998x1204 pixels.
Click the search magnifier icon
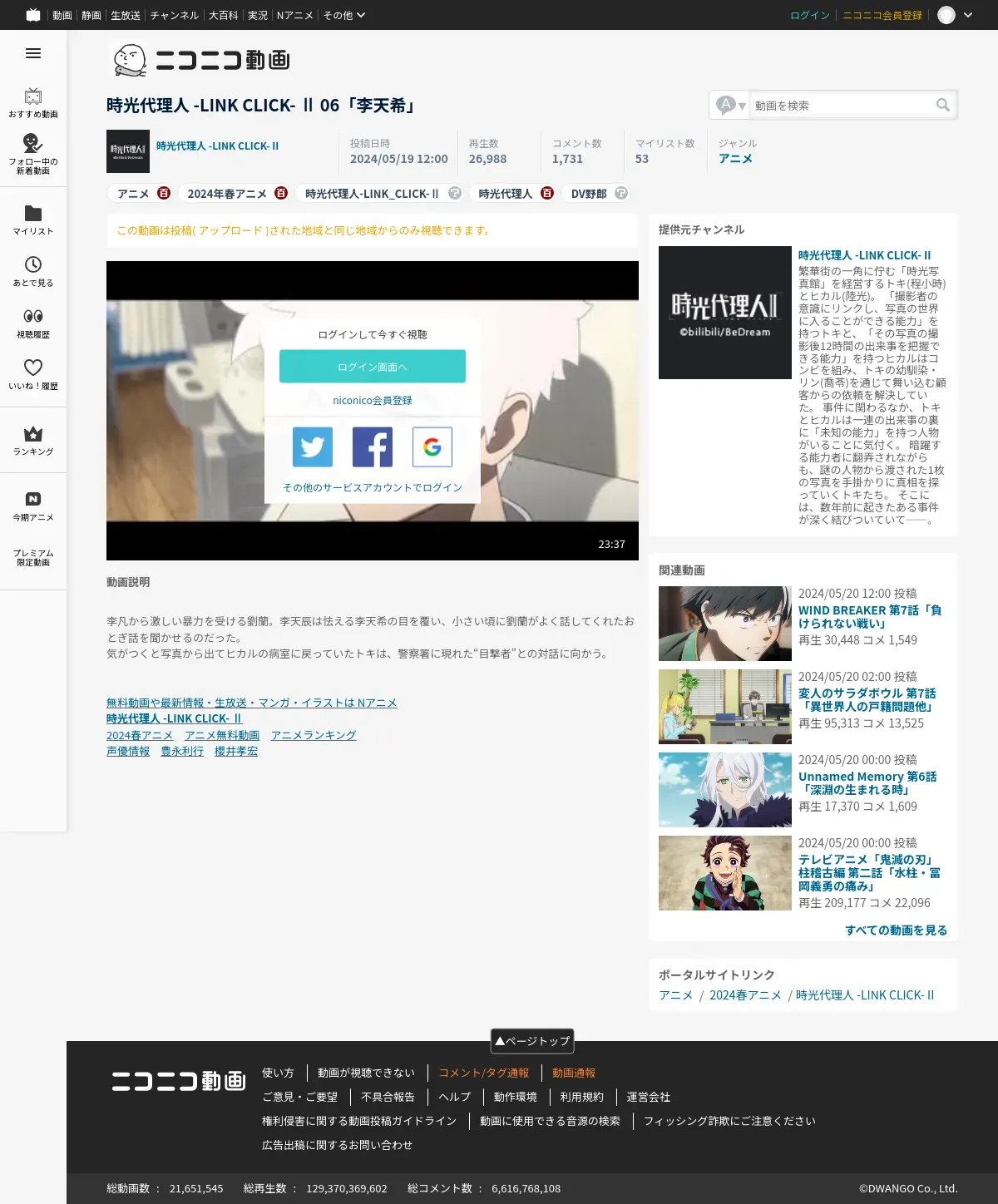coord(943,105)
